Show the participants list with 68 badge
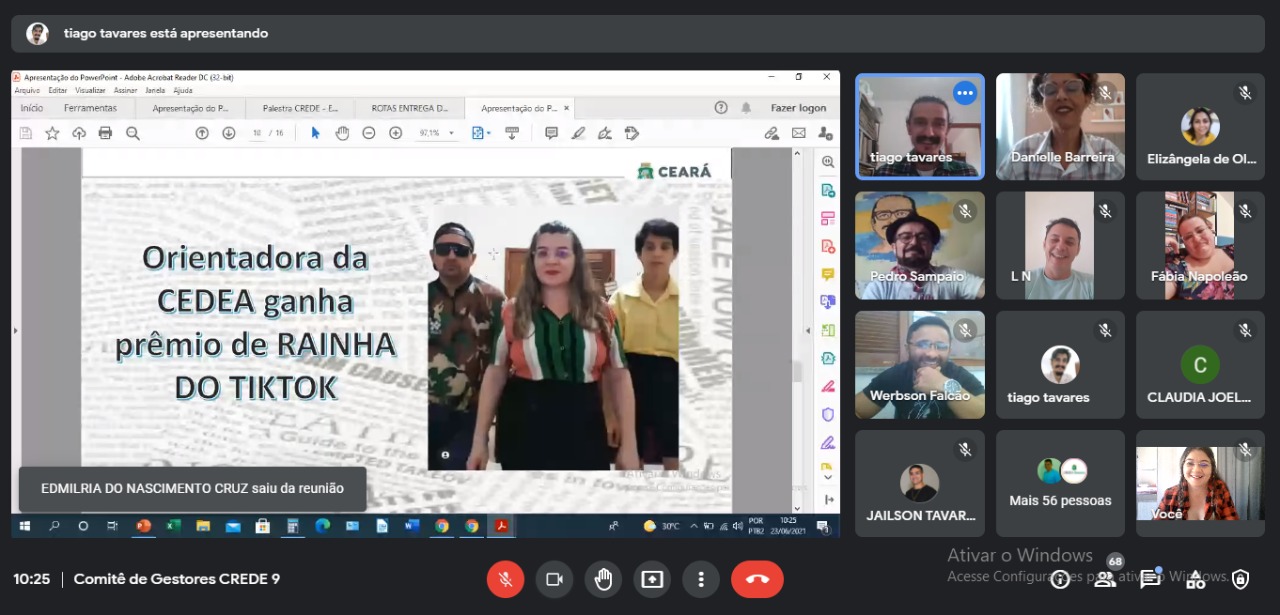Viewport: 1280px width, 615px height. tap(1105, 579)
